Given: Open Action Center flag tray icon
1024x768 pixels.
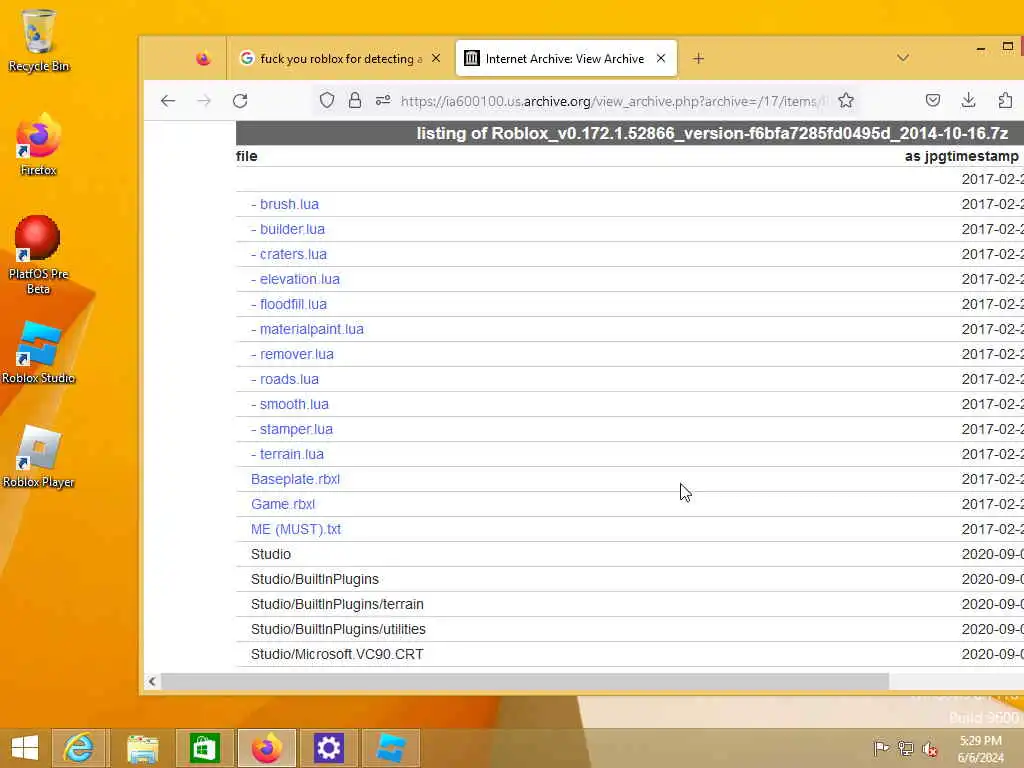Looking at the screenshot, I should 881,748.
